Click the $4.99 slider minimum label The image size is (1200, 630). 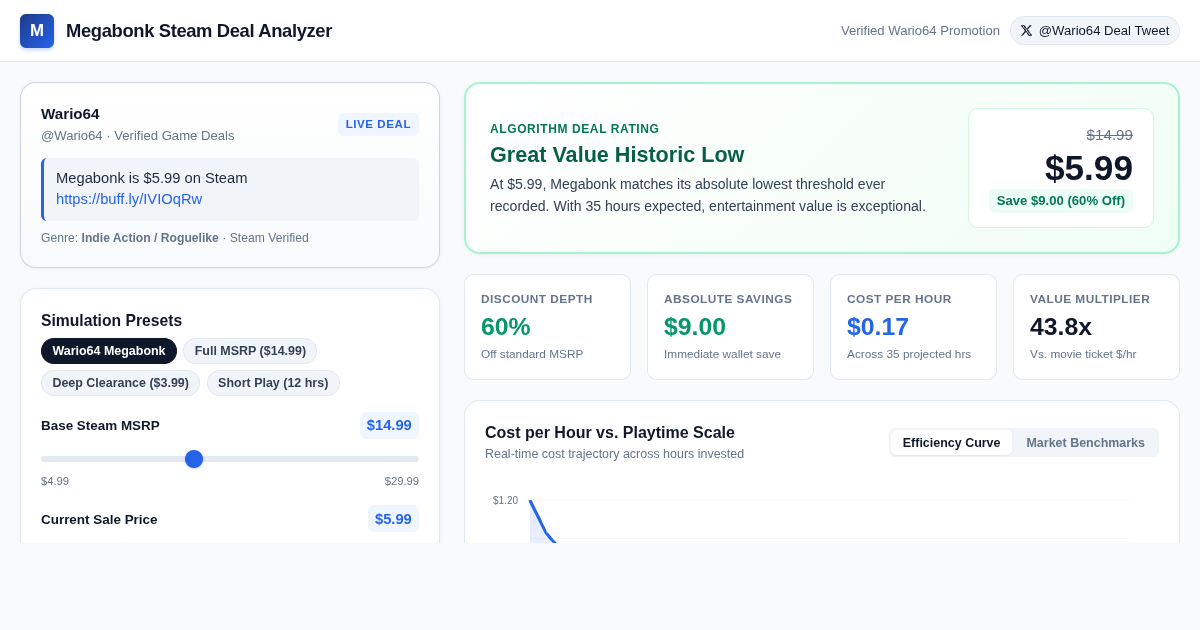[55, 482]
